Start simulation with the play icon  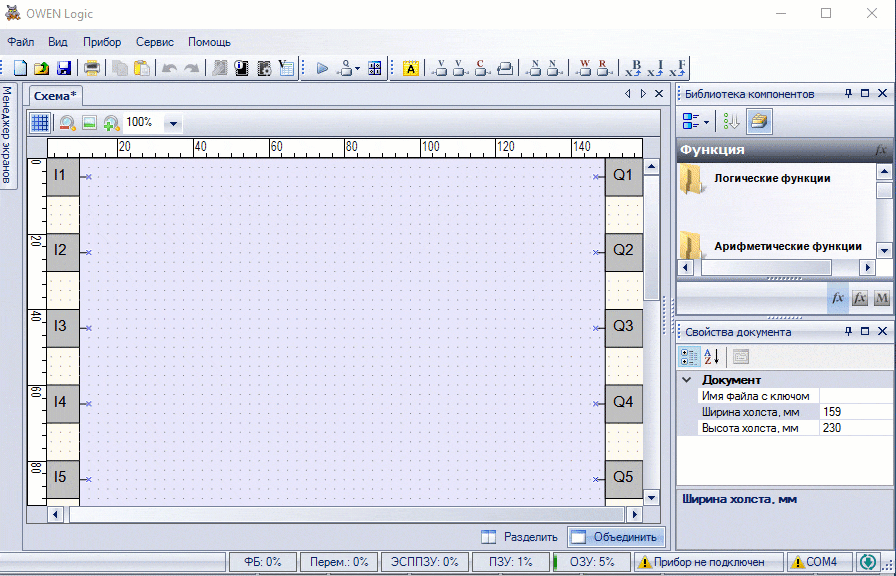(x=322, y=68)
